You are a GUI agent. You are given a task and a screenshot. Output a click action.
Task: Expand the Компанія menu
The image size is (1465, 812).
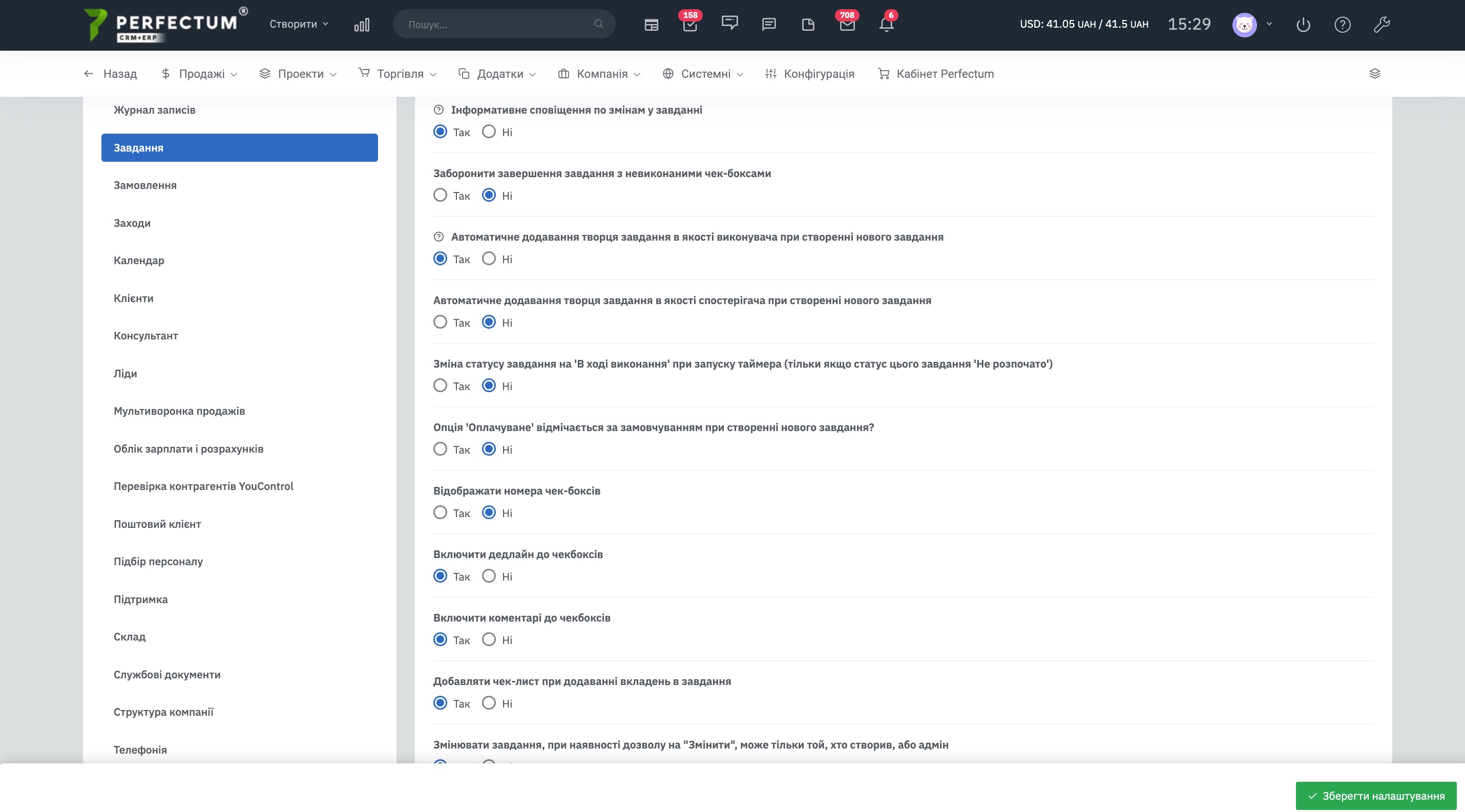[599, 73]
